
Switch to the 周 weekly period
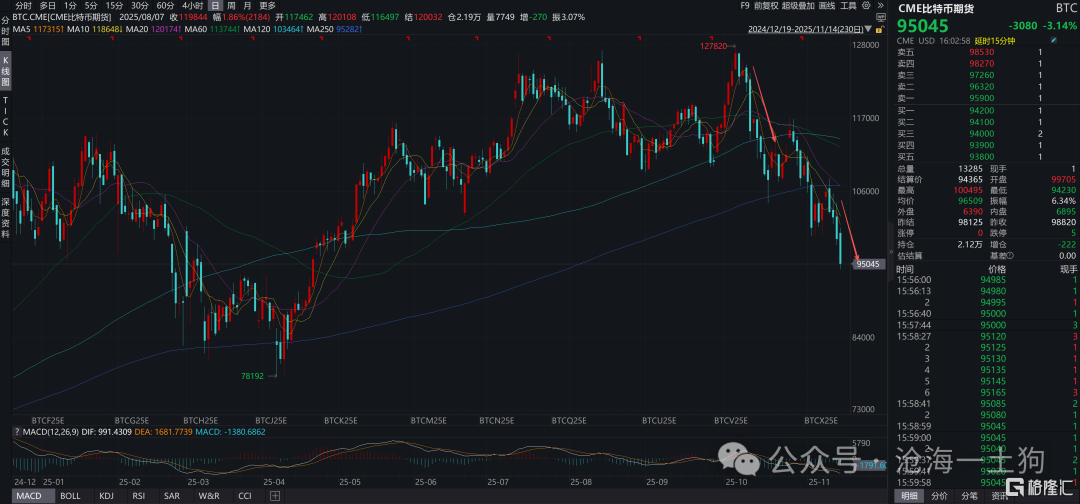[232, 5]
